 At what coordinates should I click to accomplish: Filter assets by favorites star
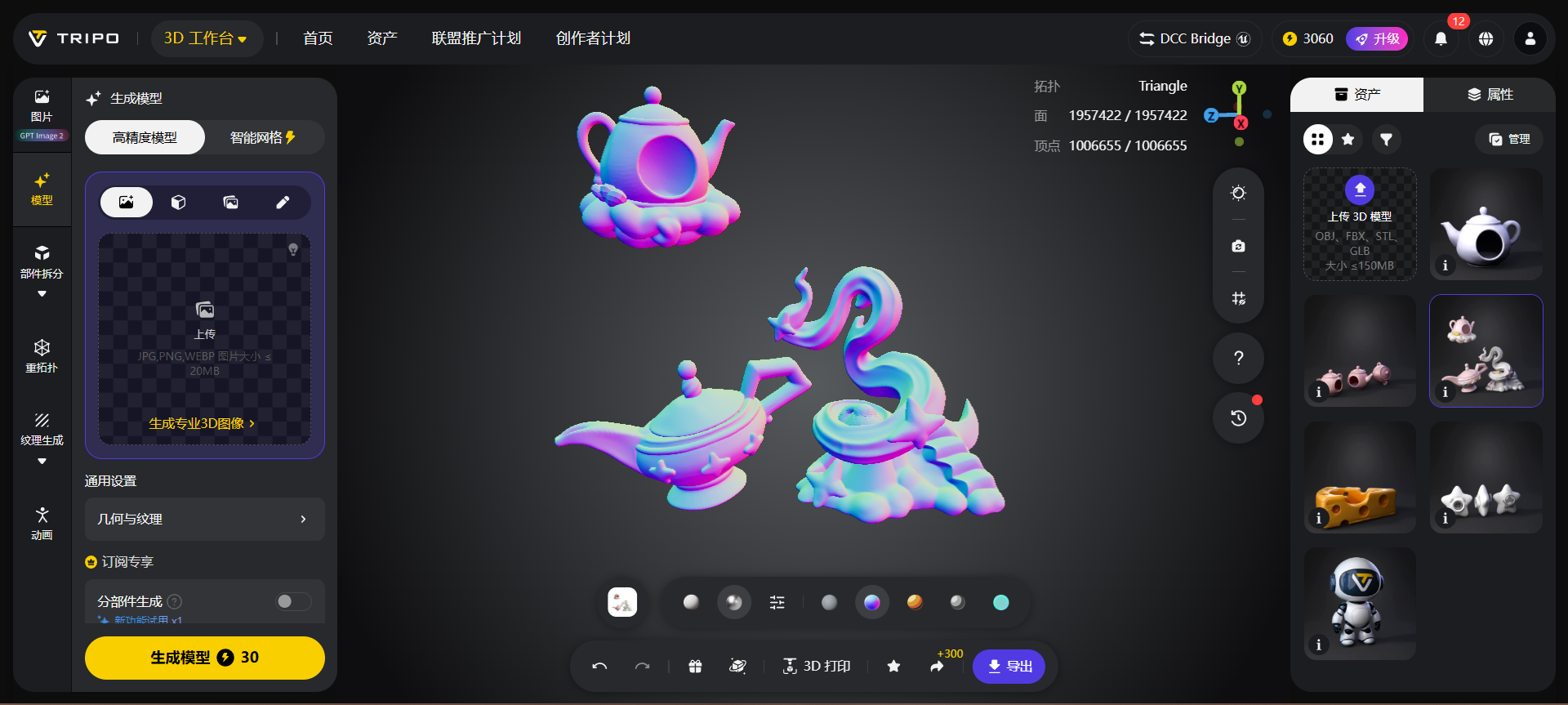(x=1348, y=140)
